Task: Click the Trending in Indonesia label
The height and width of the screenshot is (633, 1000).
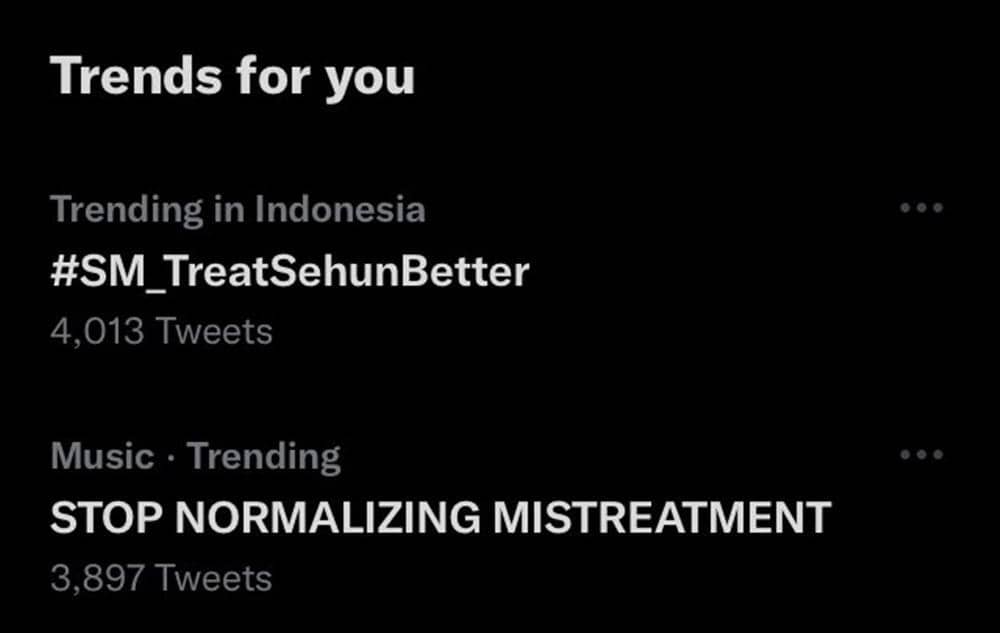Action: pos(240,209)
